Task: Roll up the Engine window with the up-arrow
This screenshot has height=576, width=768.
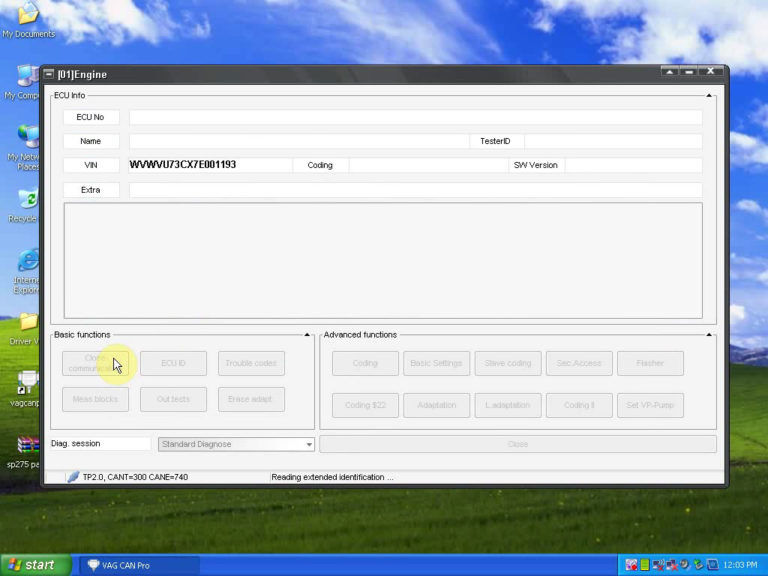Action: pyautogui.click(x=670, y=72)
